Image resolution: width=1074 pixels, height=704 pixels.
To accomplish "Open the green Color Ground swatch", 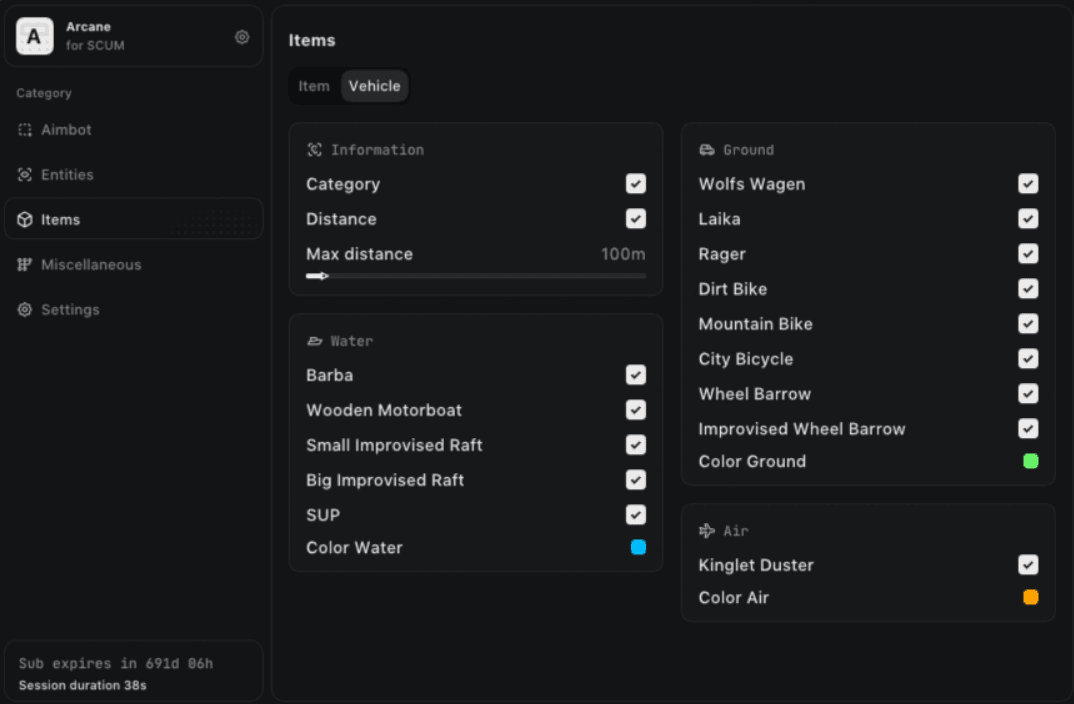I will click(x=1031, y=461).
